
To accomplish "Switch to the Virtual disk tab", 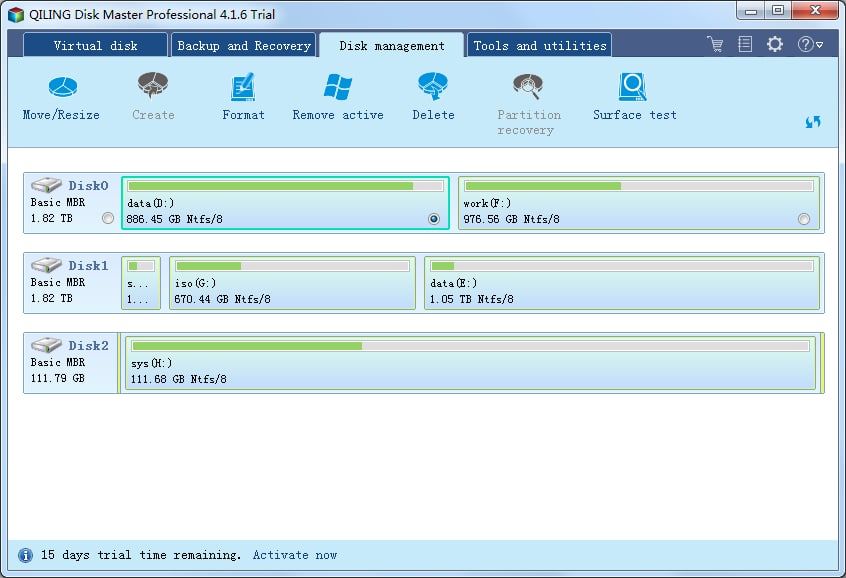I will click(95, 45).
